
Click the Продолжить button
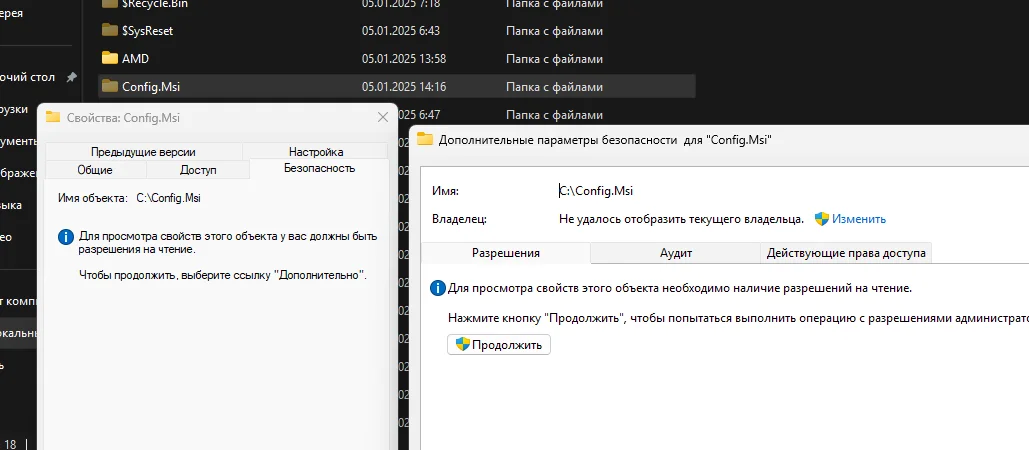pos(499,344)
